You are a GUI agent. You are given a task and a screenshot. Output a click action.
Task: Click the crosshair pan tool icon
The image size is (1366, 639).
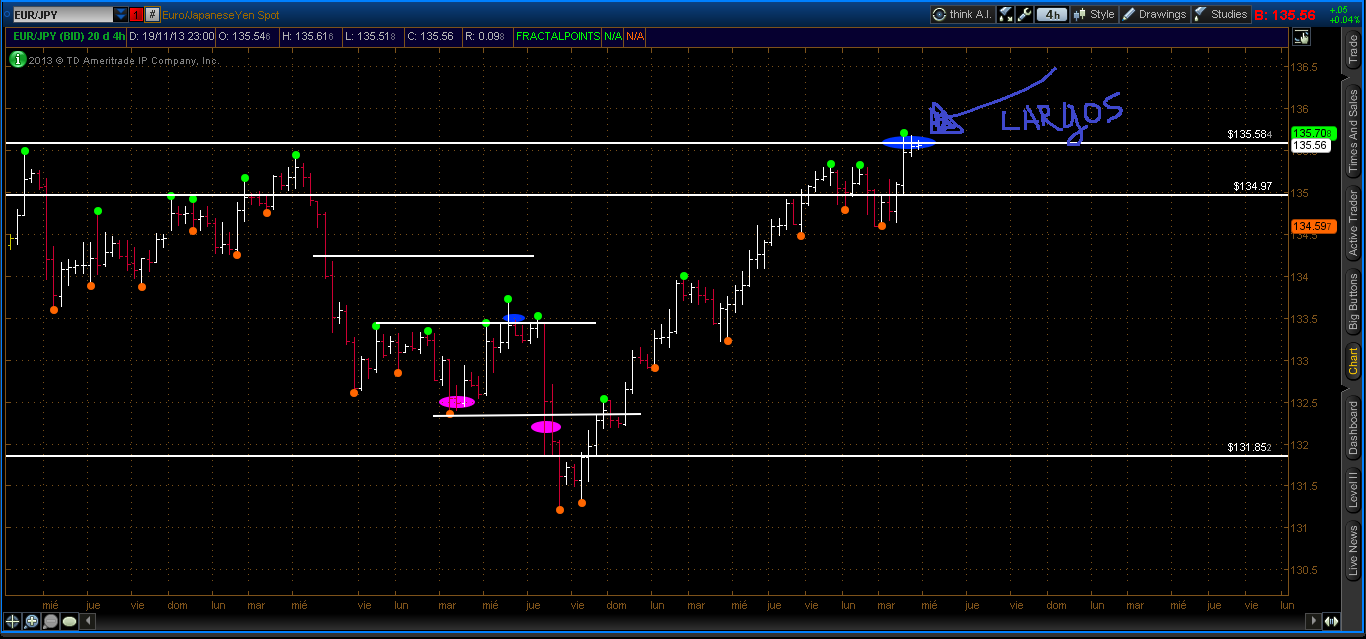(x=14, y=622)
